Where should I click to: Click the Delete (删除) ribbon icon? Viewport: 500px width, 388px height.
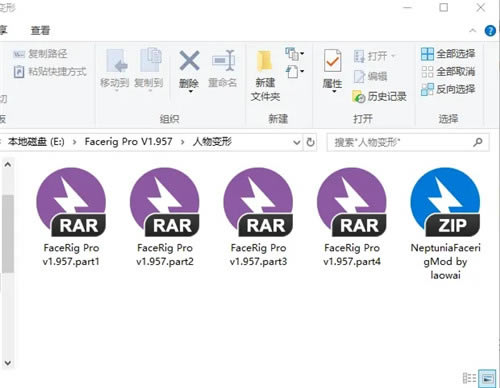point(189,70)
